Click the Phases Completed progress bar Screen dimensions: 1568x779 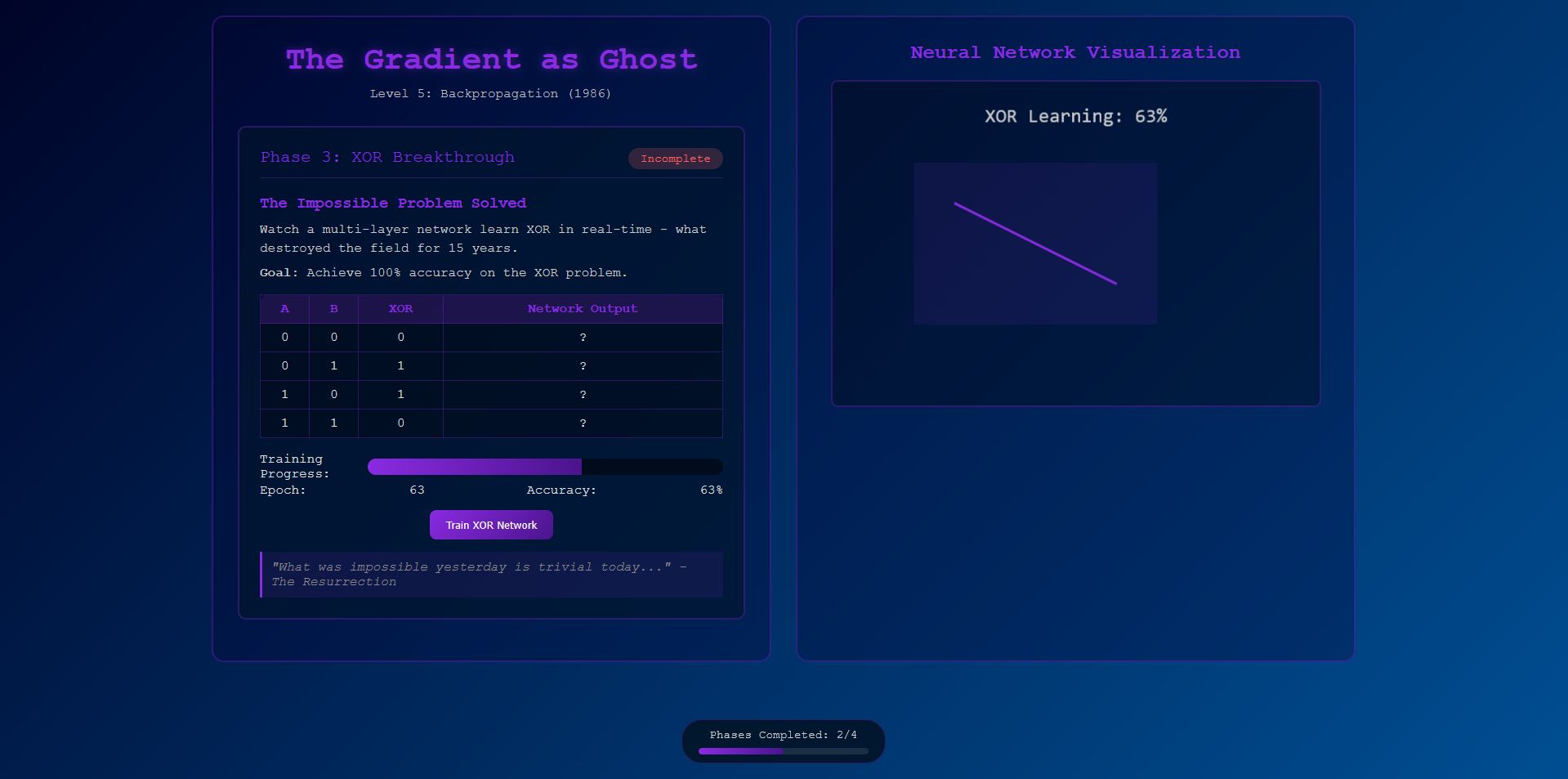click(x=783, y=751)
